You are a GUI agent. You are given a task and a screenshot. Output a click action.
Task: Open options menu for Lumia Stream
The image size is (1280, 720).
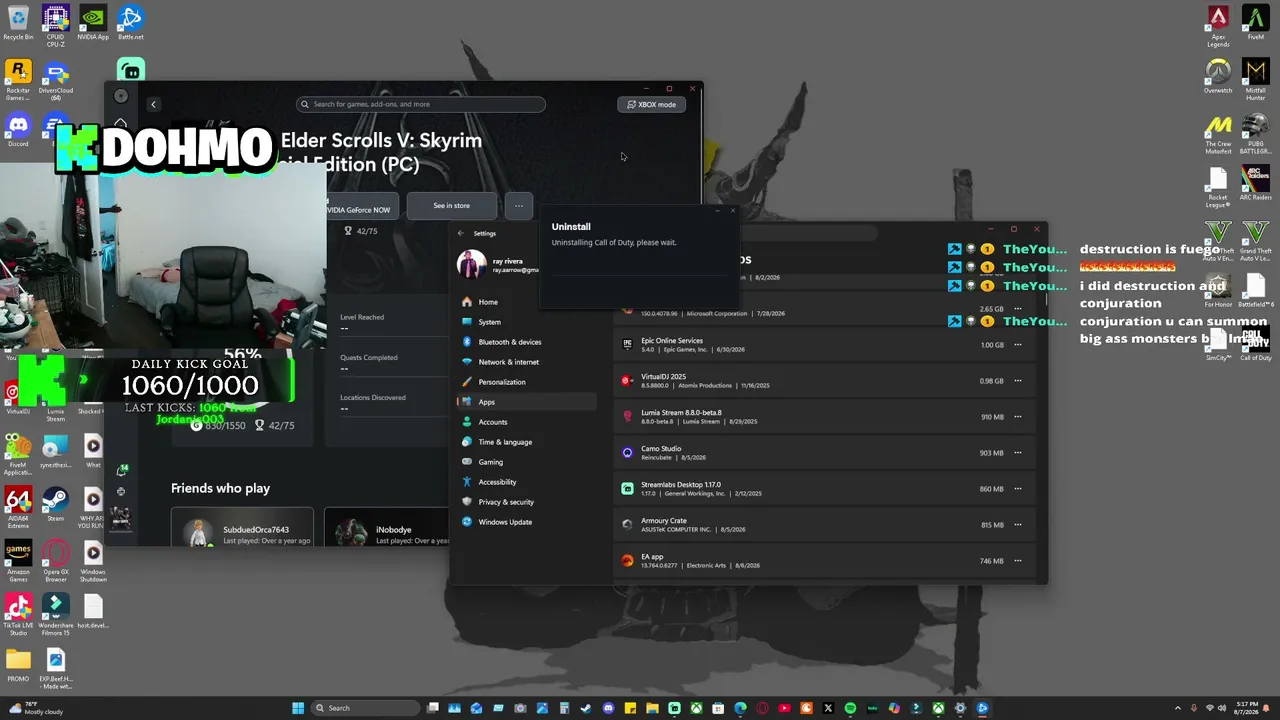(x=1018, y=417)
